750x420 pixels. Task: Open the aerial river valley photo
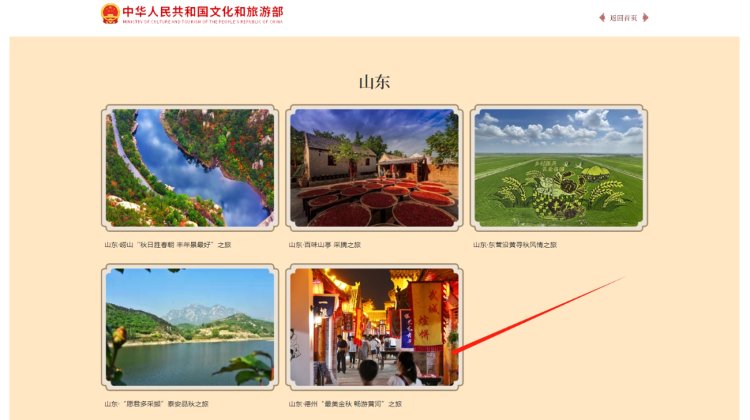pyautogui.click(x=190, y=168)
